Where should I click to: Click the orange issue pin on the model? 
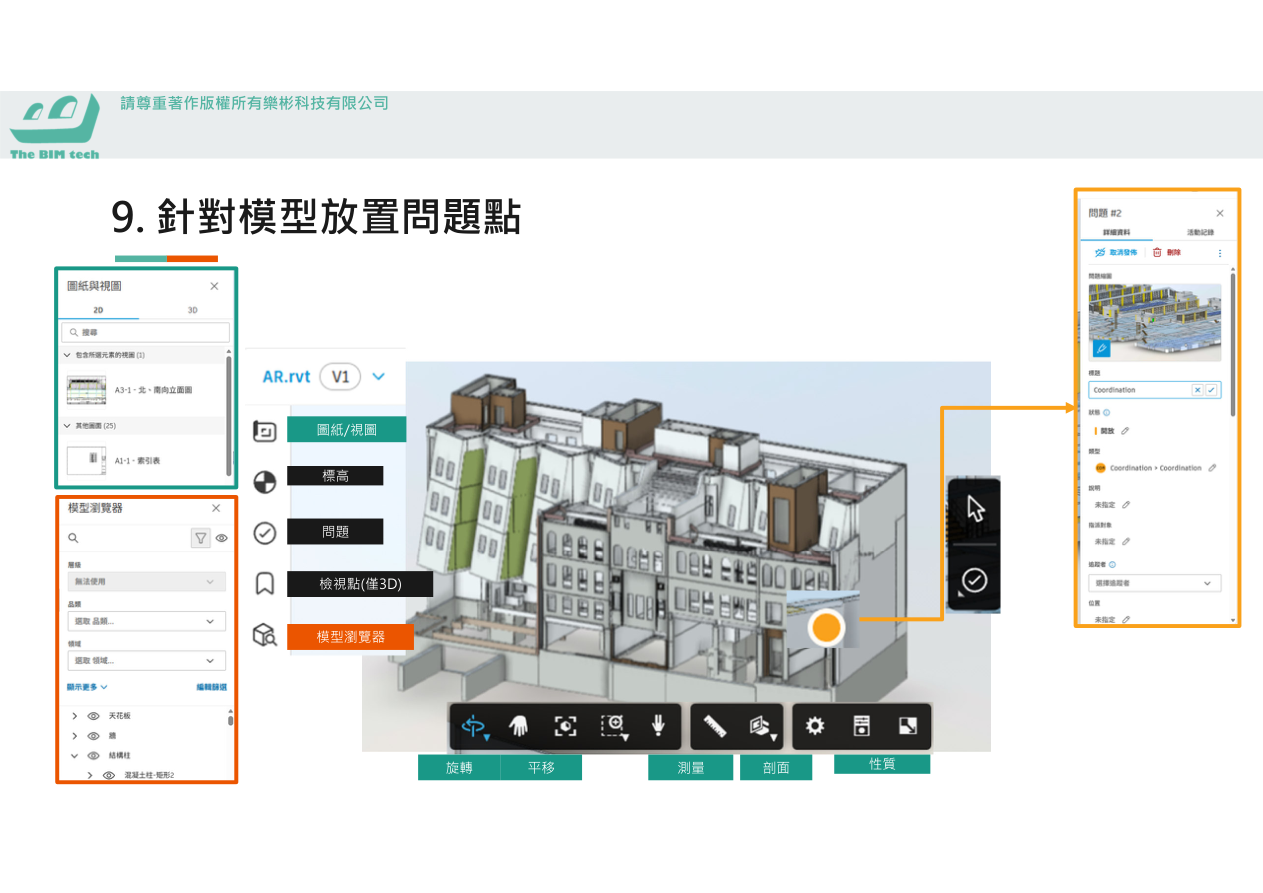coord(826,628)
